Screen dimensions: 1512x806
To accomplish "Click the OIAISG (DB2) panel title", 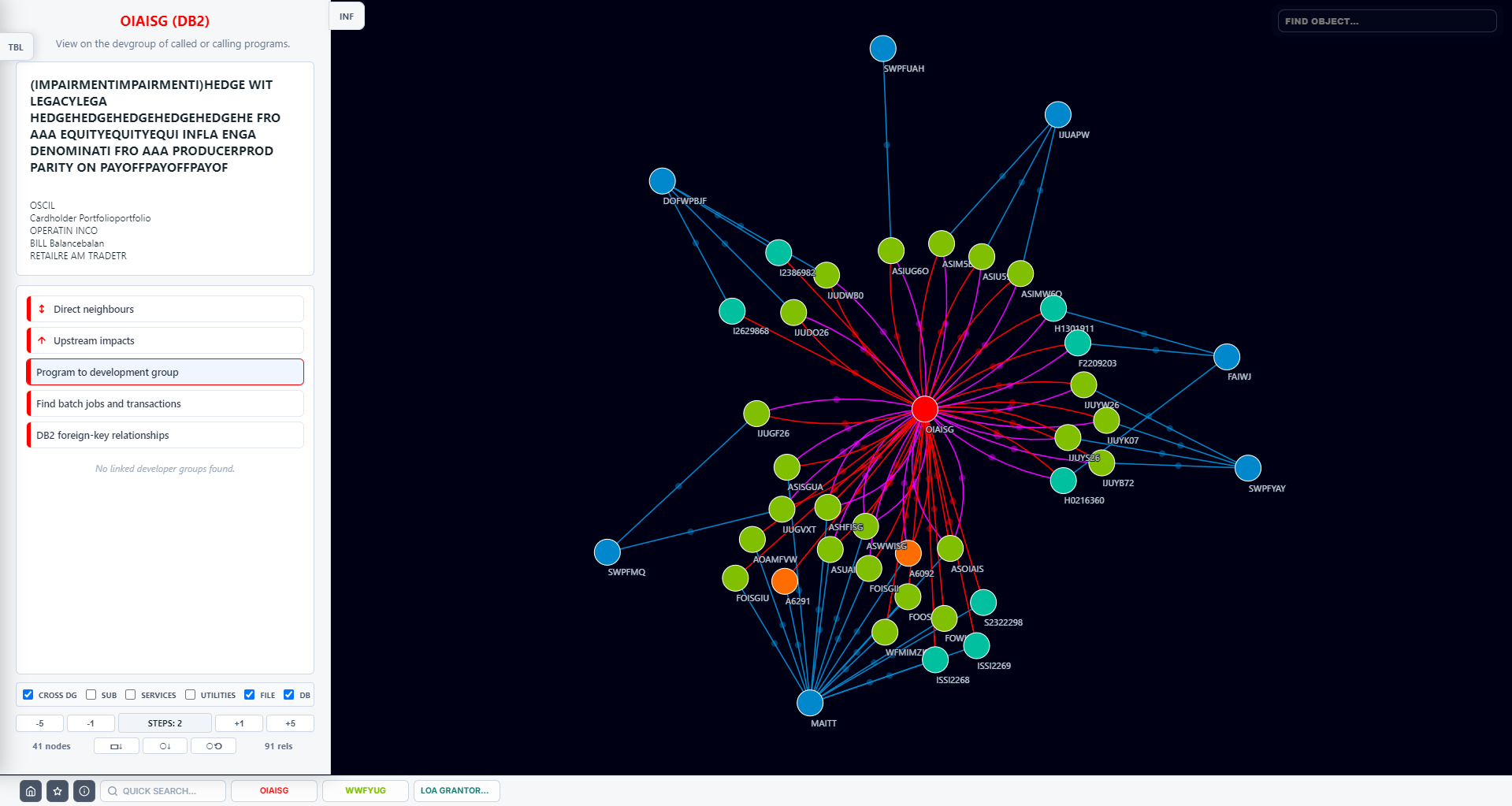I will click(x=165, y=21).
